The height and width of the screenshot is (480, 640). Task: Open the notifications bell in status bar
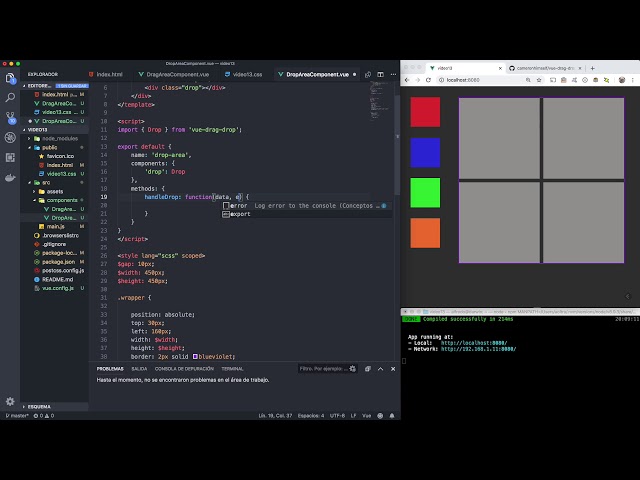(x=392, y=416)
